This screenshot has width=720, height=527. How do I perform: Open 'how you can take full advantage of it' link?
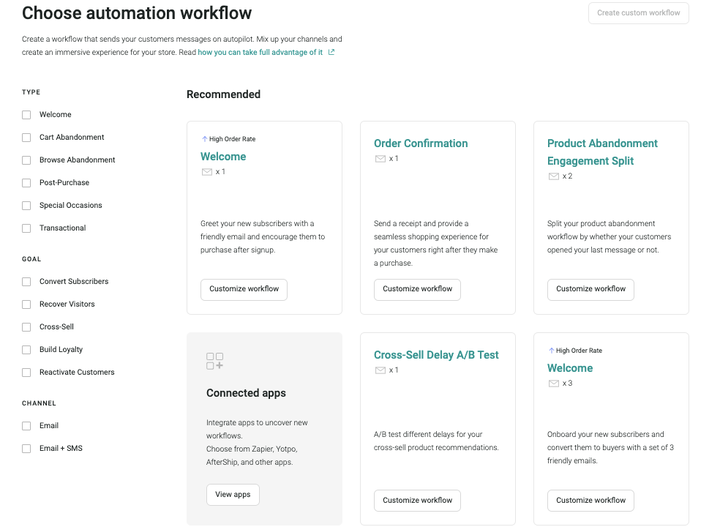[260, 52]
